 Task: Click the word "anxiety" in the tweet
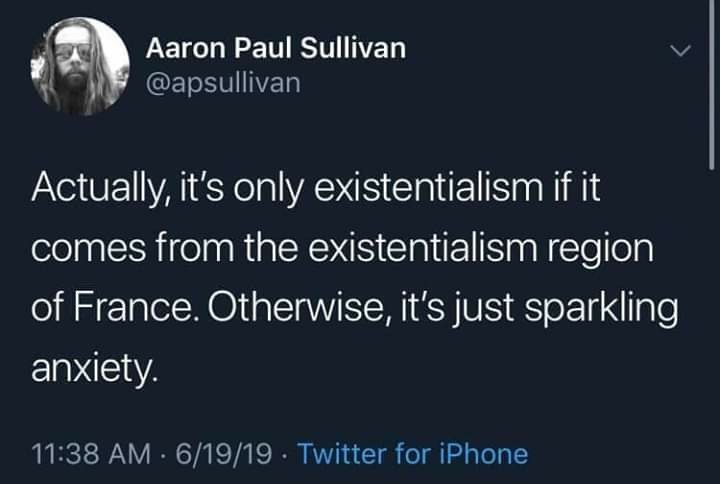(x=92, y=371)
